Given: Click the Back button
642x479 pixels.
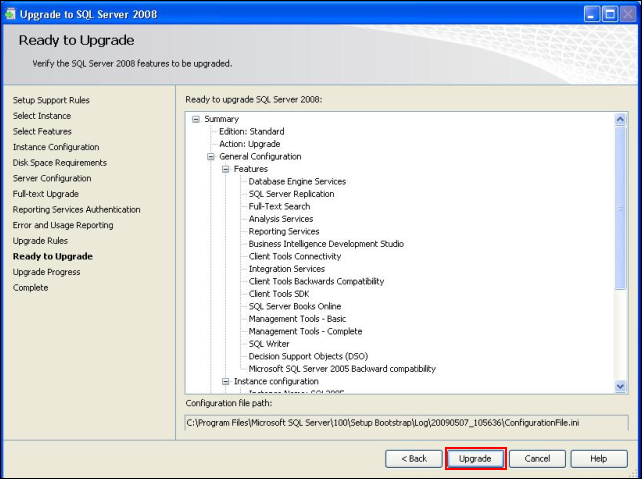Looking at the screenshot, I should [x=414, y=458].
